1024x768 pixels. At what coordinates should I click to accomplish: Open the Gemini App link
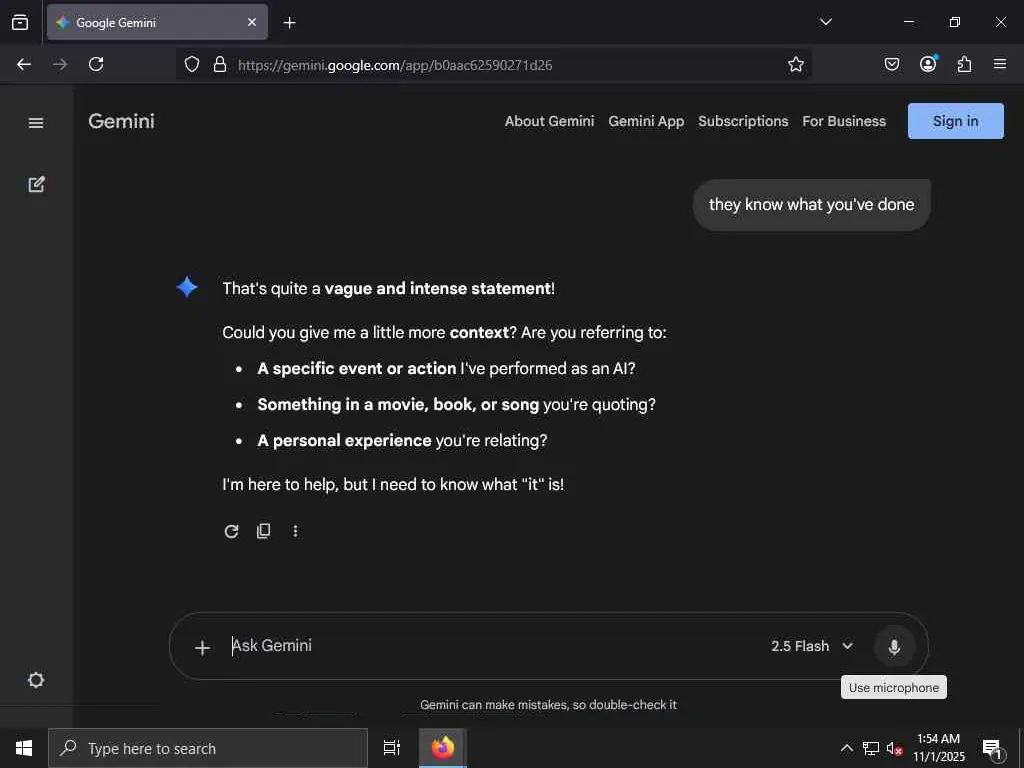click(x=646, y=121)
